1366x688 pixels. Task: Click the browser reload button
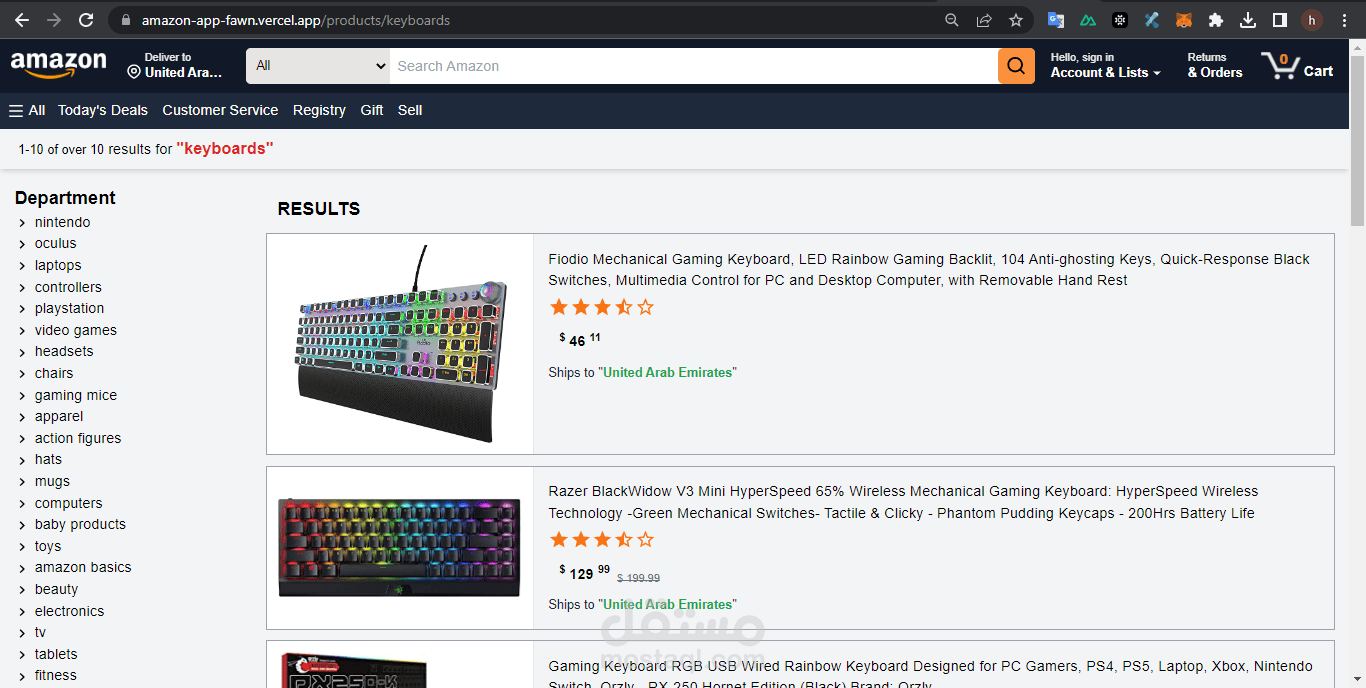pos(86,20)
